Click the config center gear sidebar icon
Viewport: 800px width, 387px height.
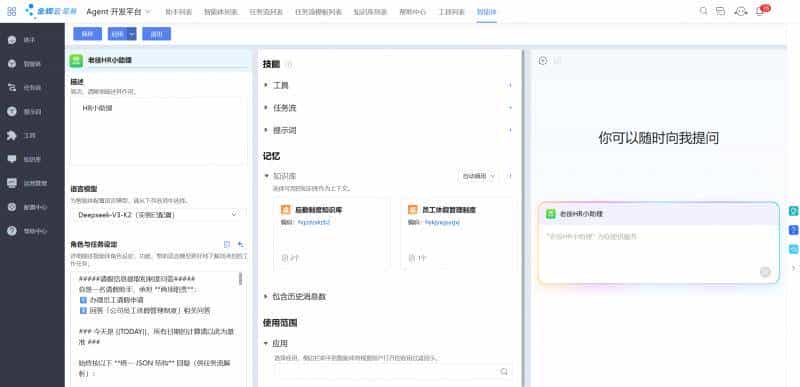coord(12,207)
